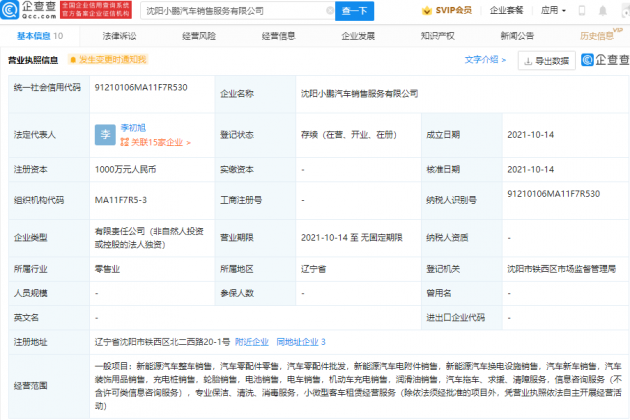Viewport: 630px width, 420px height.
Task: Switch to the 经营风险 tab
Action: (199, 35)
